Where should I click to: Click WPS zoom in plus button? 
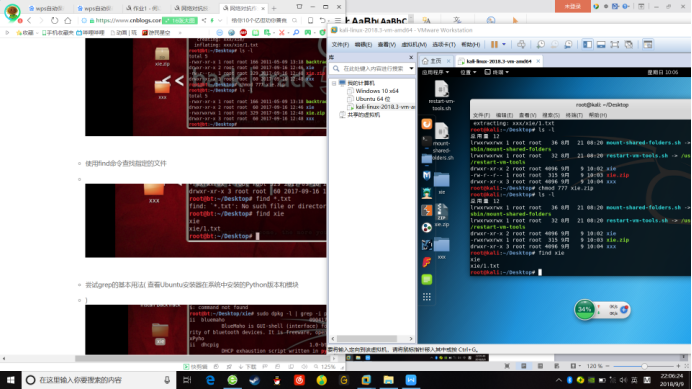point(678,366)
